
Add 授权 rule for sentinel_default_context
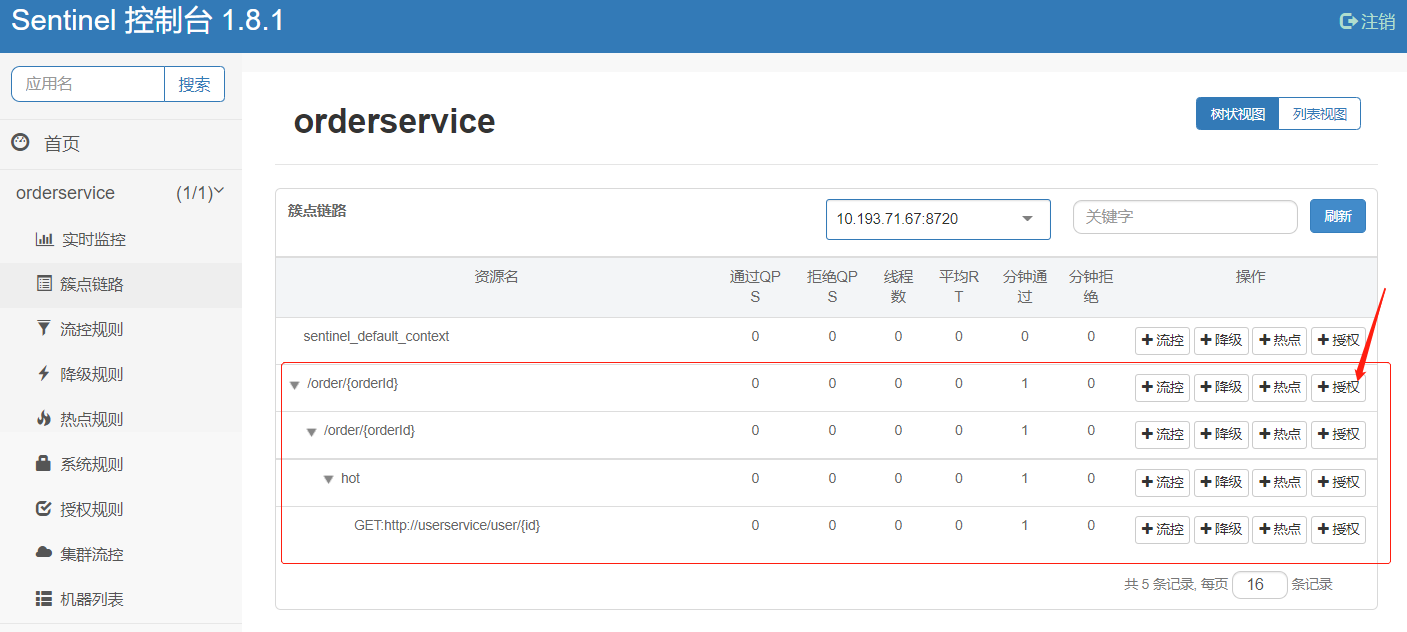point(1338,340)
